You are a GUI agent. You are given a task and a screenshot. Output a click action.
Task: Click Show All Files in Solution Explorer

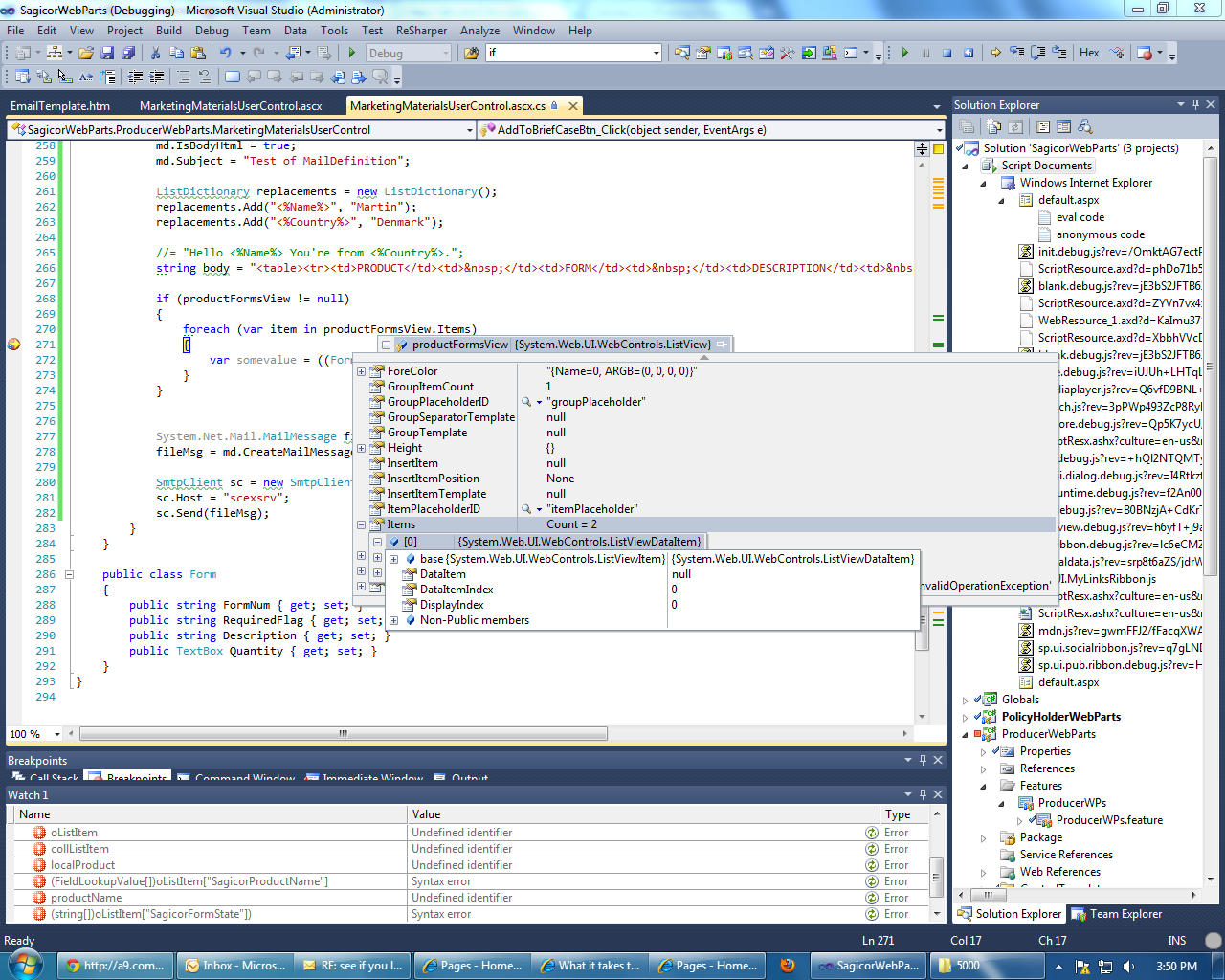993,126
